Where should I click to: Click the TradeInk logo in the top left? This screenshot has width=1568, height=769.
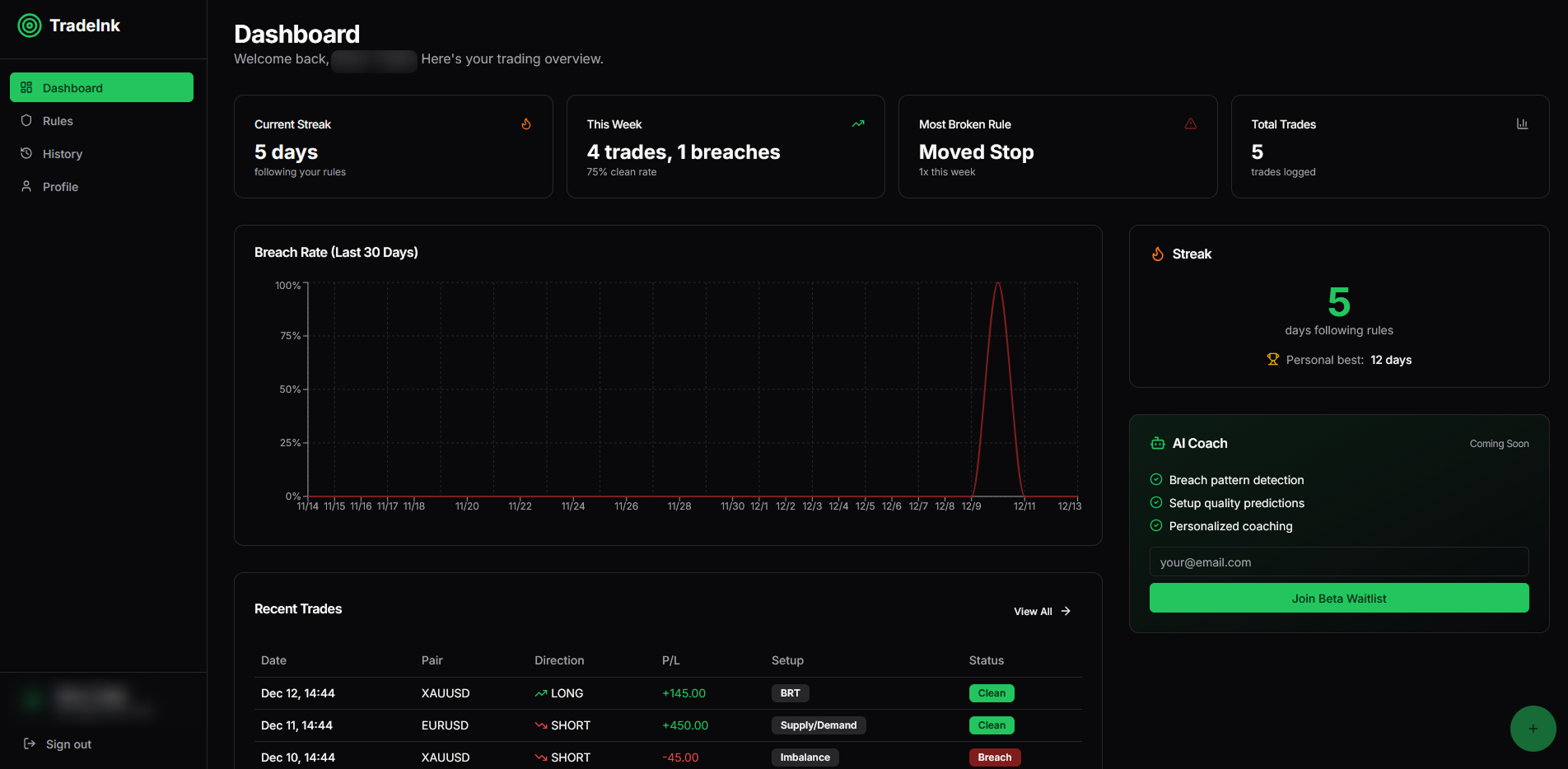coord(69,25)
